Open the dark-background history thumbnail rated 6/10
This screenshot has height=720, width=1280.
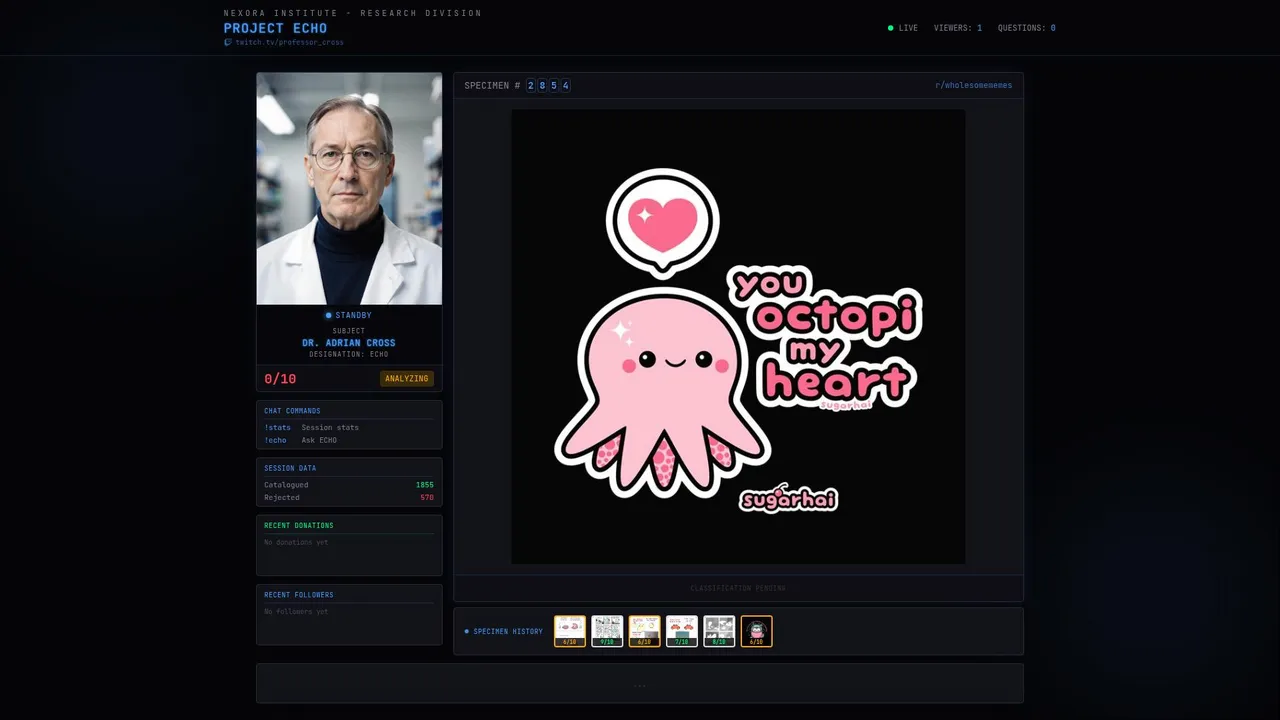(x=756, y=631)
